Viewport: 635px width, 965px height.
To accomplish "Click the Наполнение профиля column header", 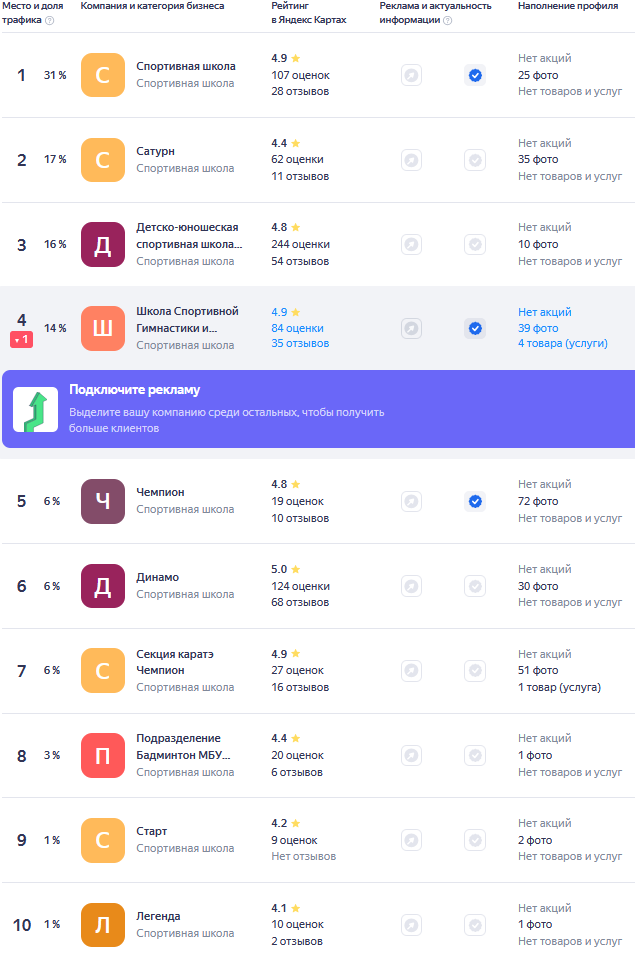I will 568,6.
